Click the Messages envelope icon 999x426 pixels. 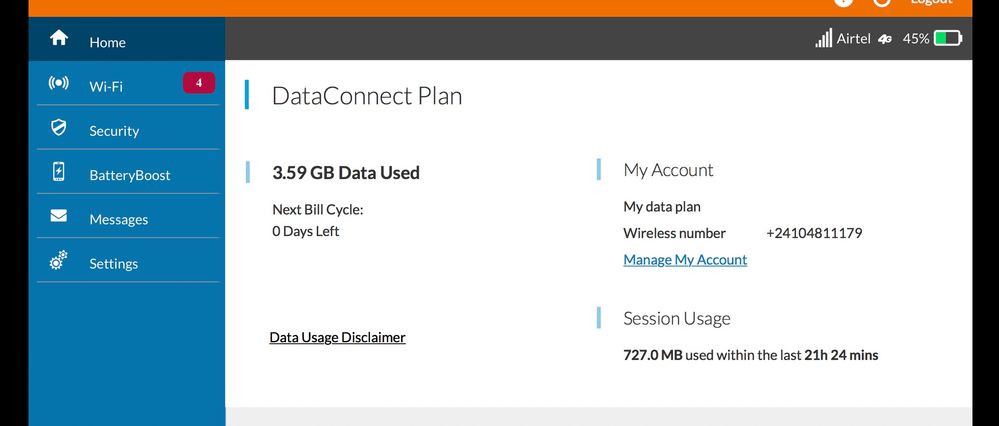tap(59, 216)
